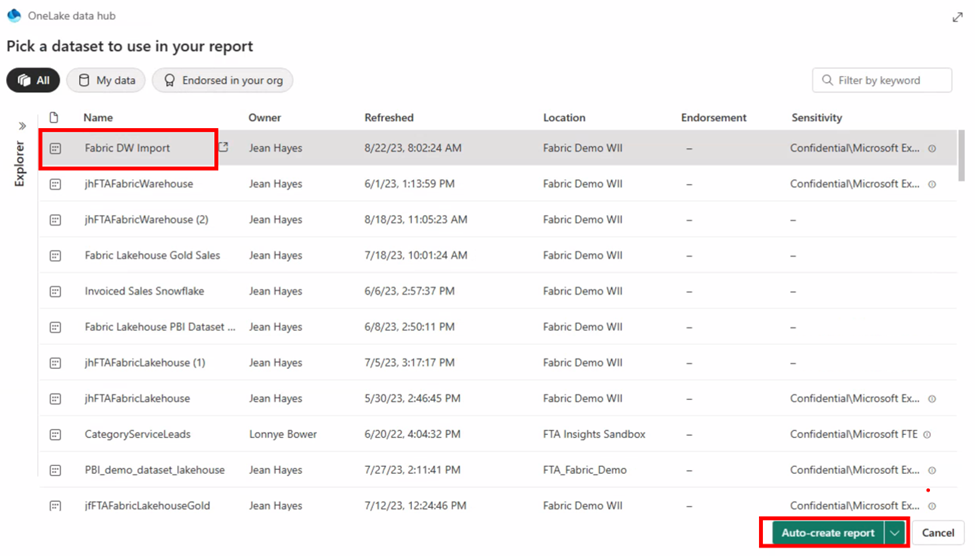This screenshot has width=975, height=556.
Task: Select the Invoiced Sales Snowflake dataset
Action: click(x=144, y=291)
